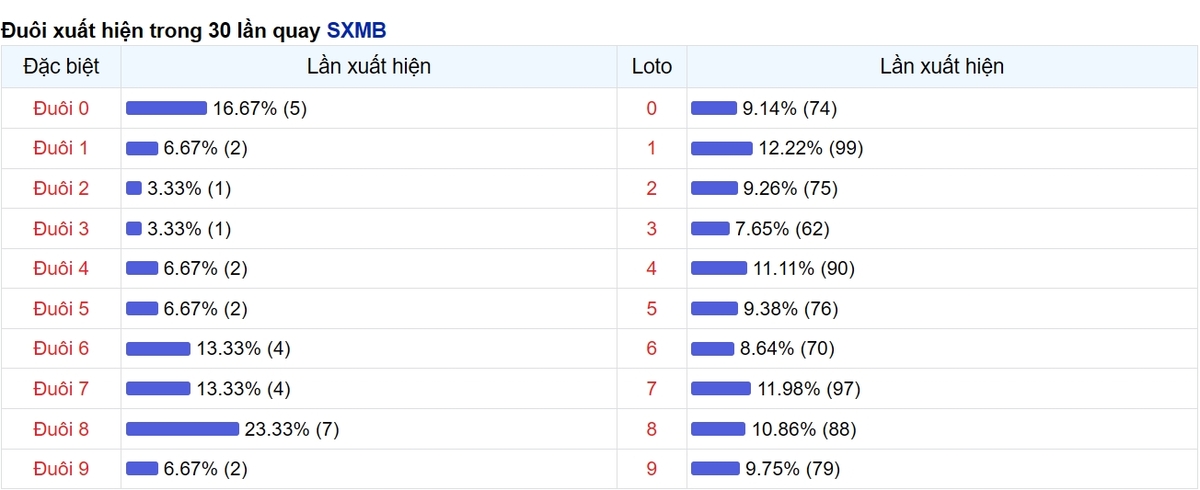
Task: Click the bar showing 7.65% (62)
Action: coord(710,229)
